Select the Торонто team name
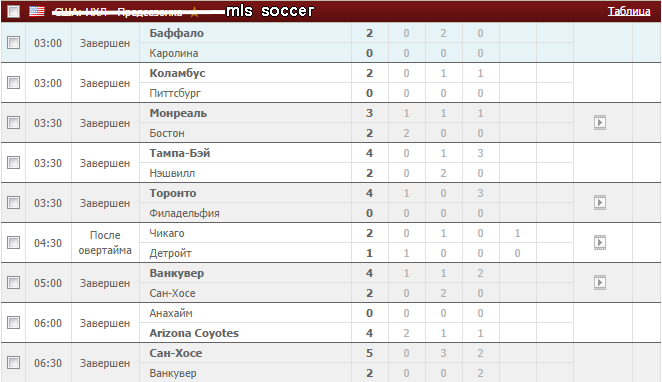 coord(173,193)
